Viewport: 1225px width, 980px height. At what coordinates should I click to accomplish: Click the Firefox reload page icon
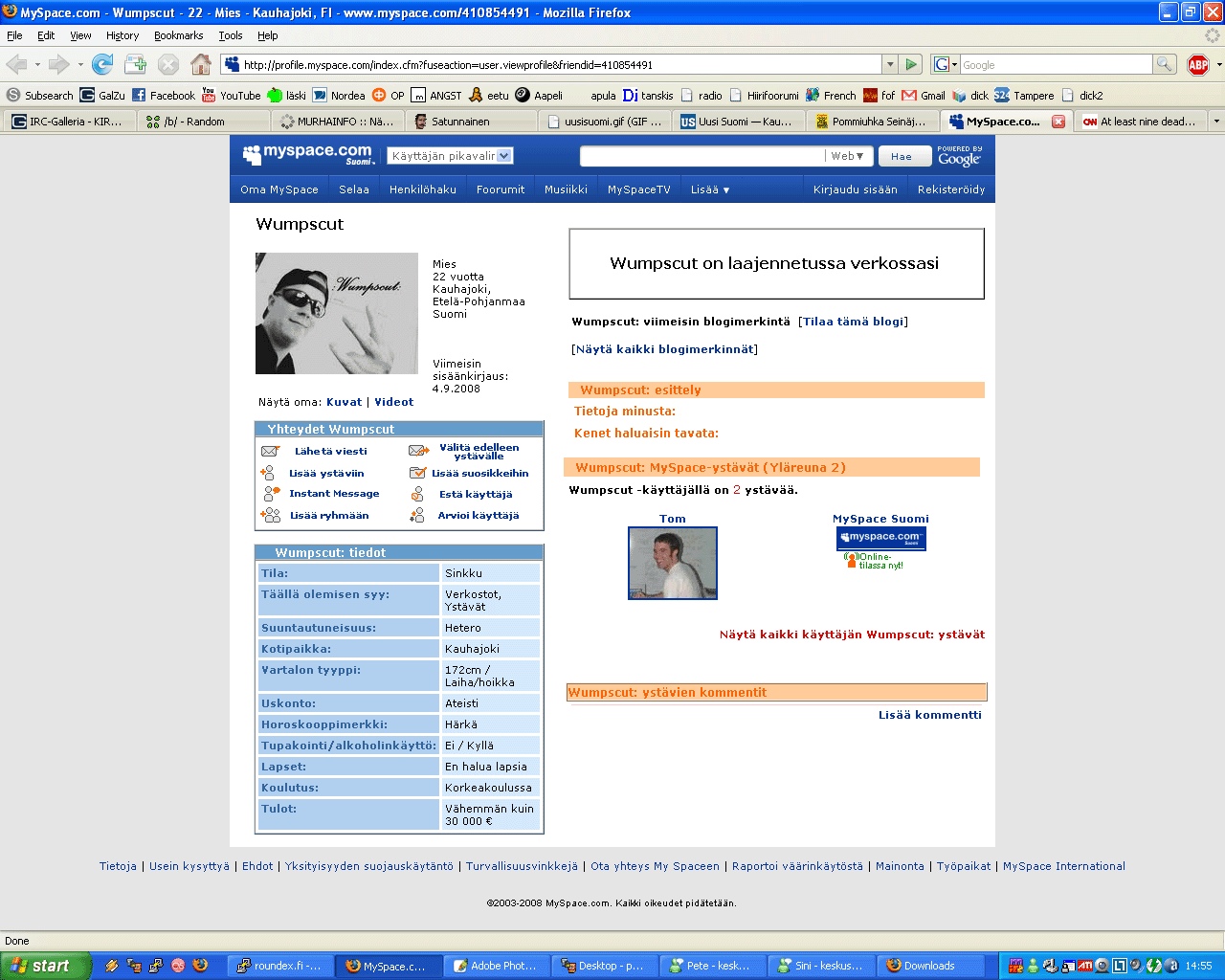(102, 64)
